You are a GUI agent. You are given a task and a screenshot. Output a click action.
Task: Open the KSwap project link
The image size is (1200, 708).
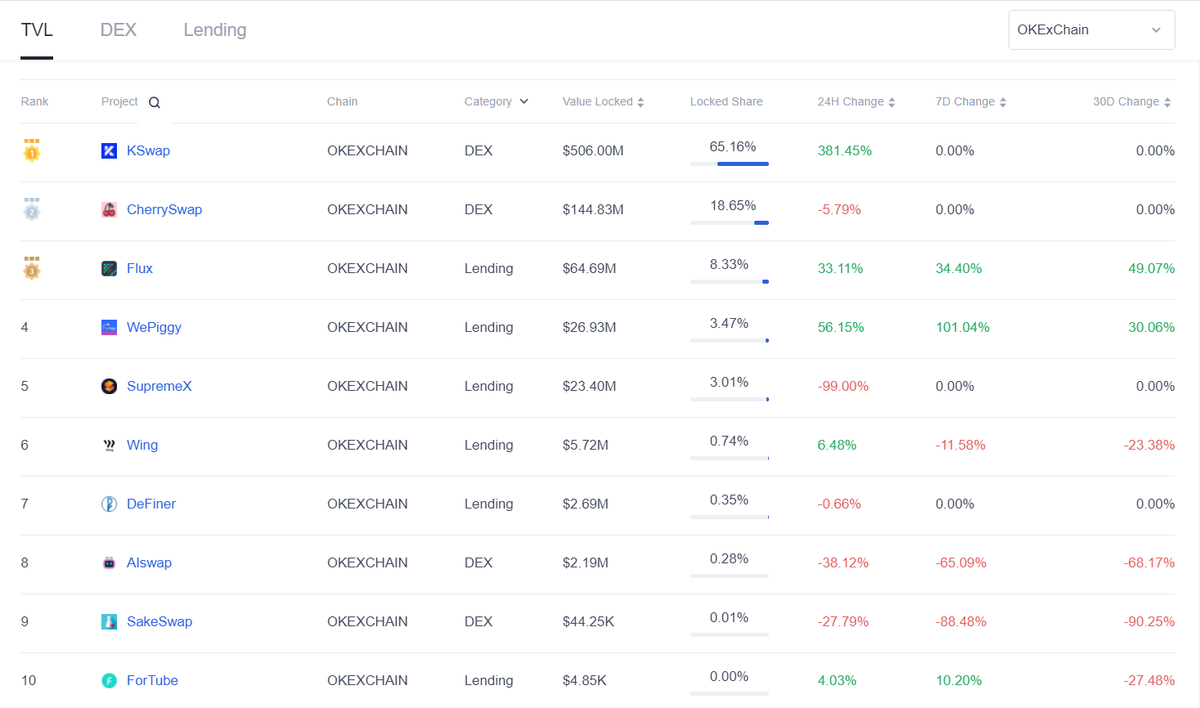coord(148,151)
